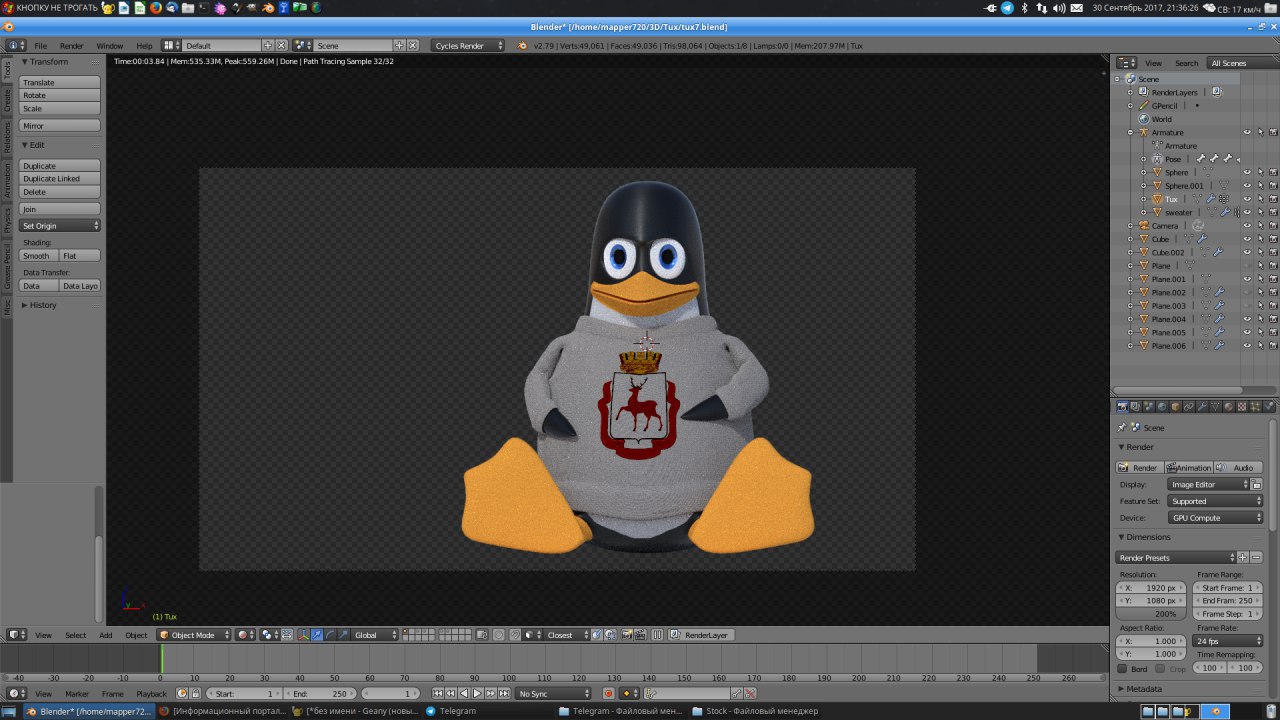This screenshot has height=720, width=1280.
Task: Toggle renderability camera icon for Plane.006
Action: tap(1273, 346)
